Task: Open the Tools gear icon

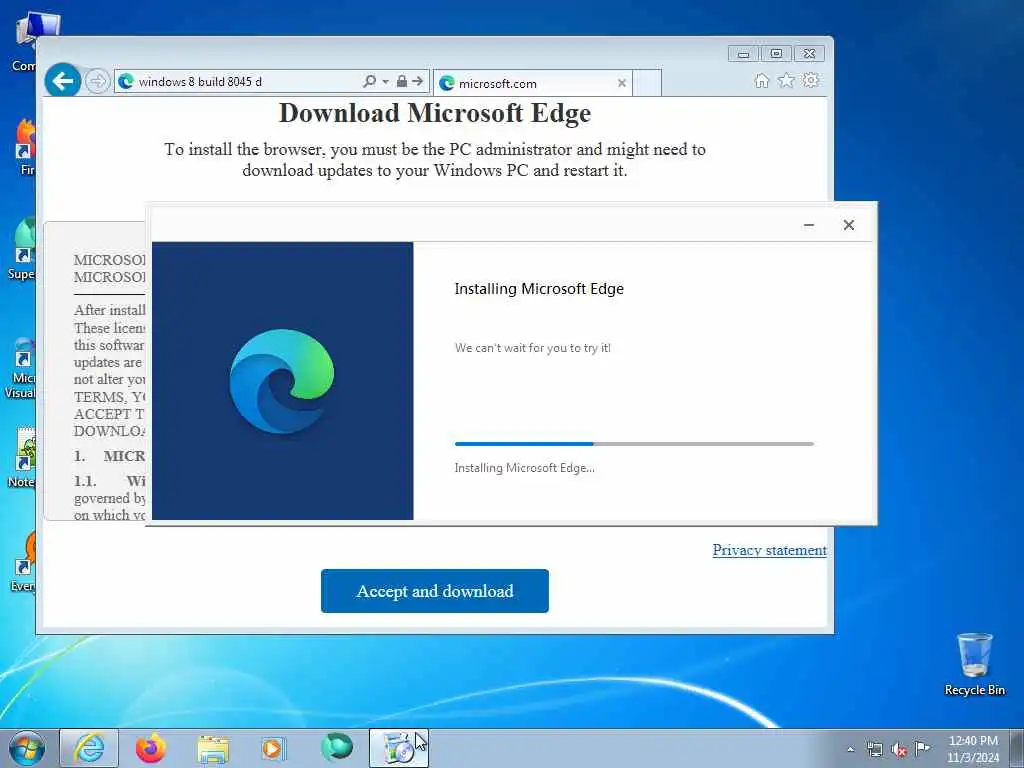Action: [811, 80]
